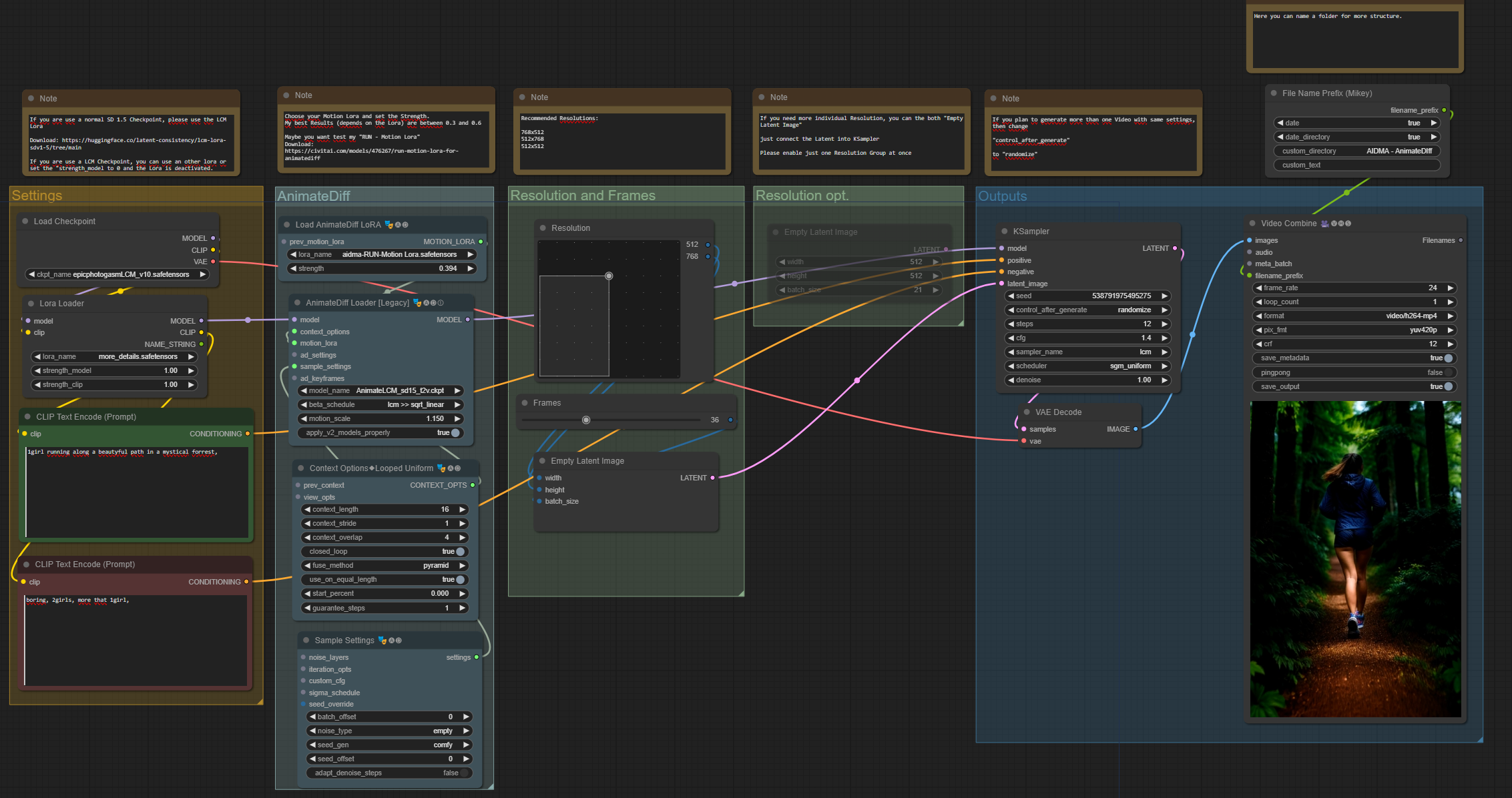Expand the scheduler dropdown showing sgm_uniform
This screenshot has width=1512, height=798.
click(x=1085, y=364)
